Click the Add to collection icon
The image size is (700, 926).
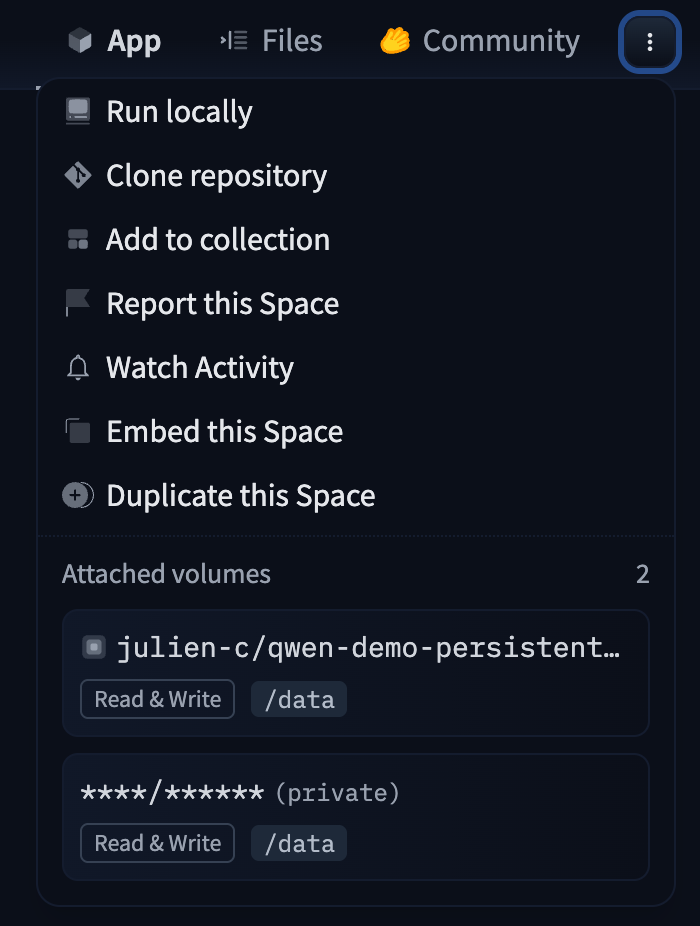(77, 239)
